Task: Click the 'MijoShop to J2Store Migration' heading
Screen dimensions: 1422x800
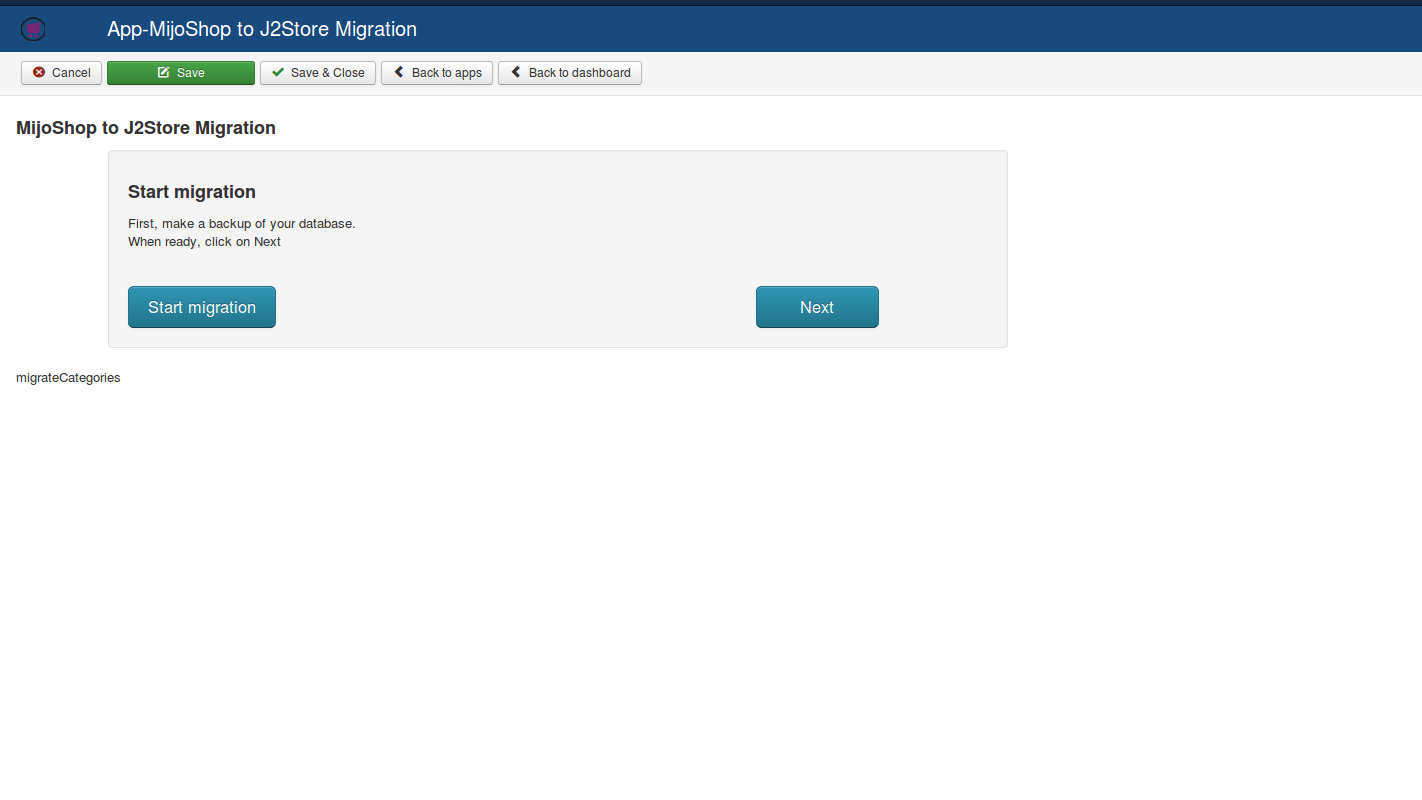Action: point(146,128)
